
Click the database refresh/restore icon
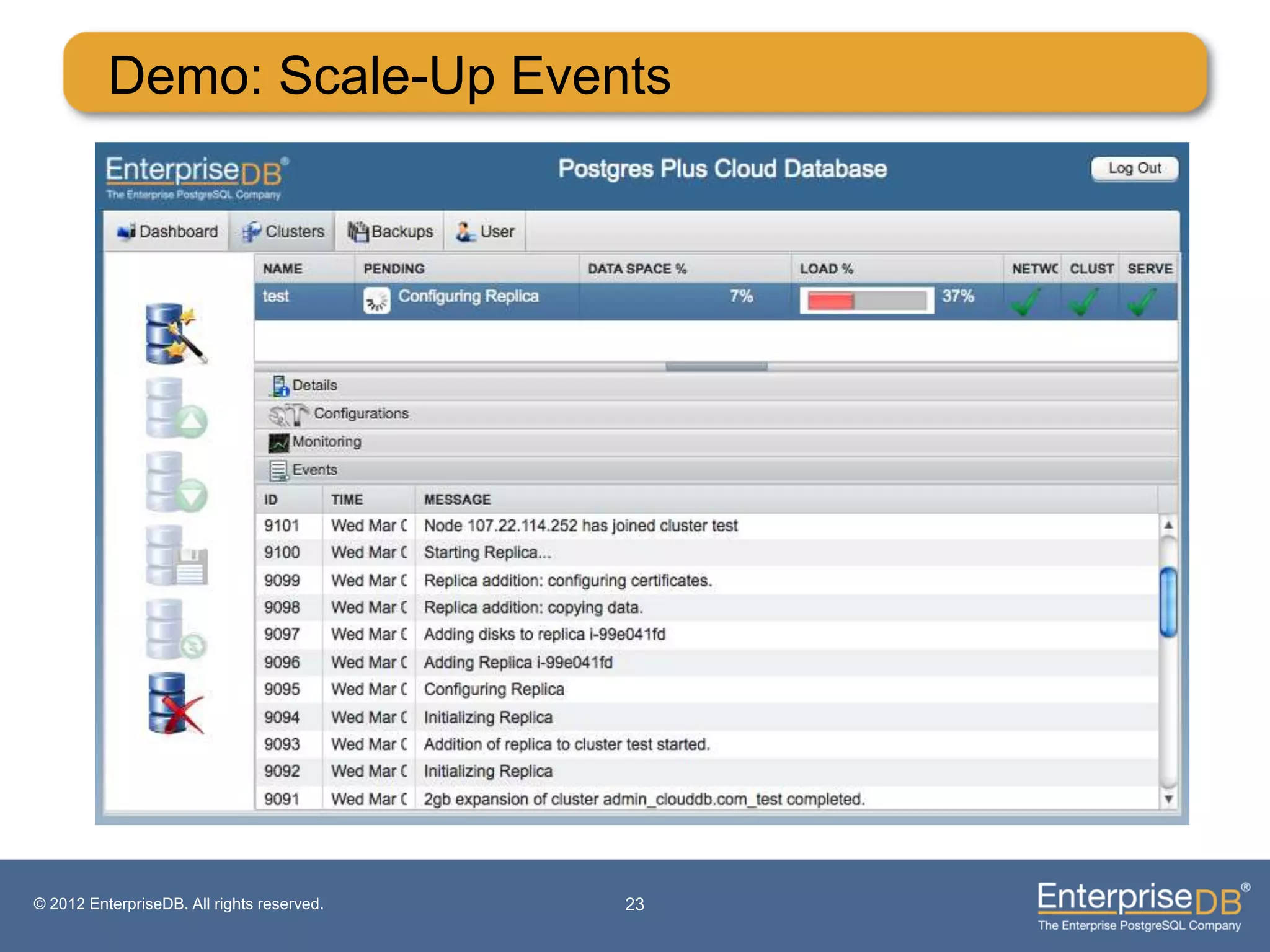pos(176,629)
